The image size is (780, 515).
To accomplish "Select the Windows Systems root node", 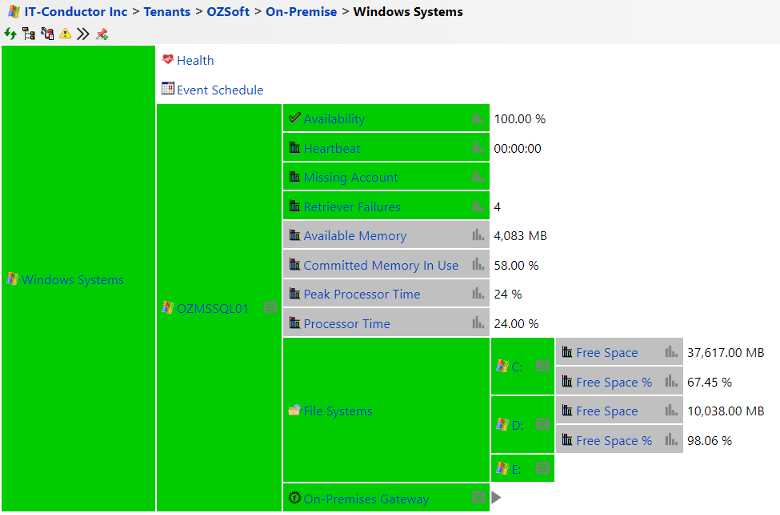I will pyautogui.click(x=72, y=280).
